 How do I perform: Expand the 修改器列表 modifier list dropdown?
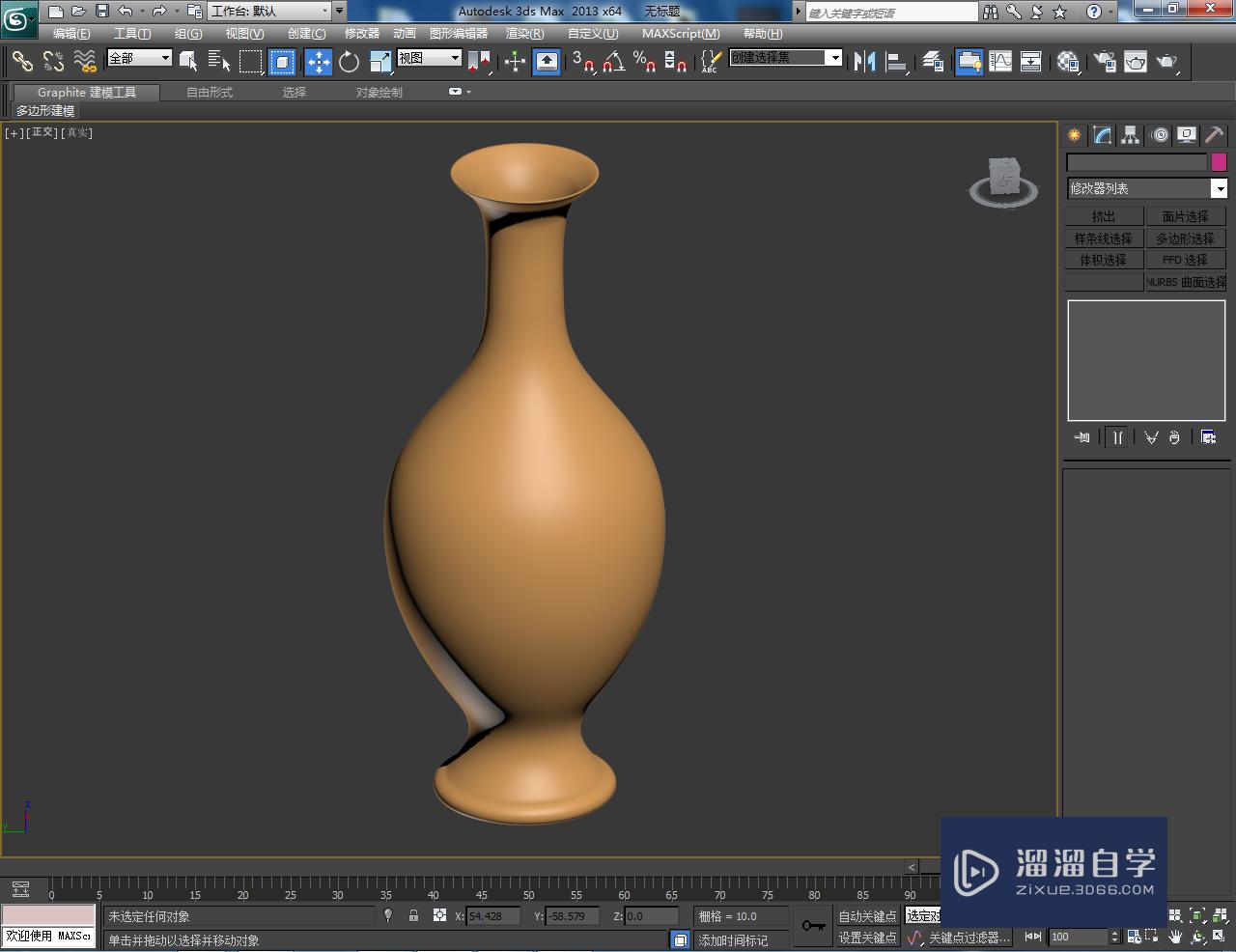1146,188
